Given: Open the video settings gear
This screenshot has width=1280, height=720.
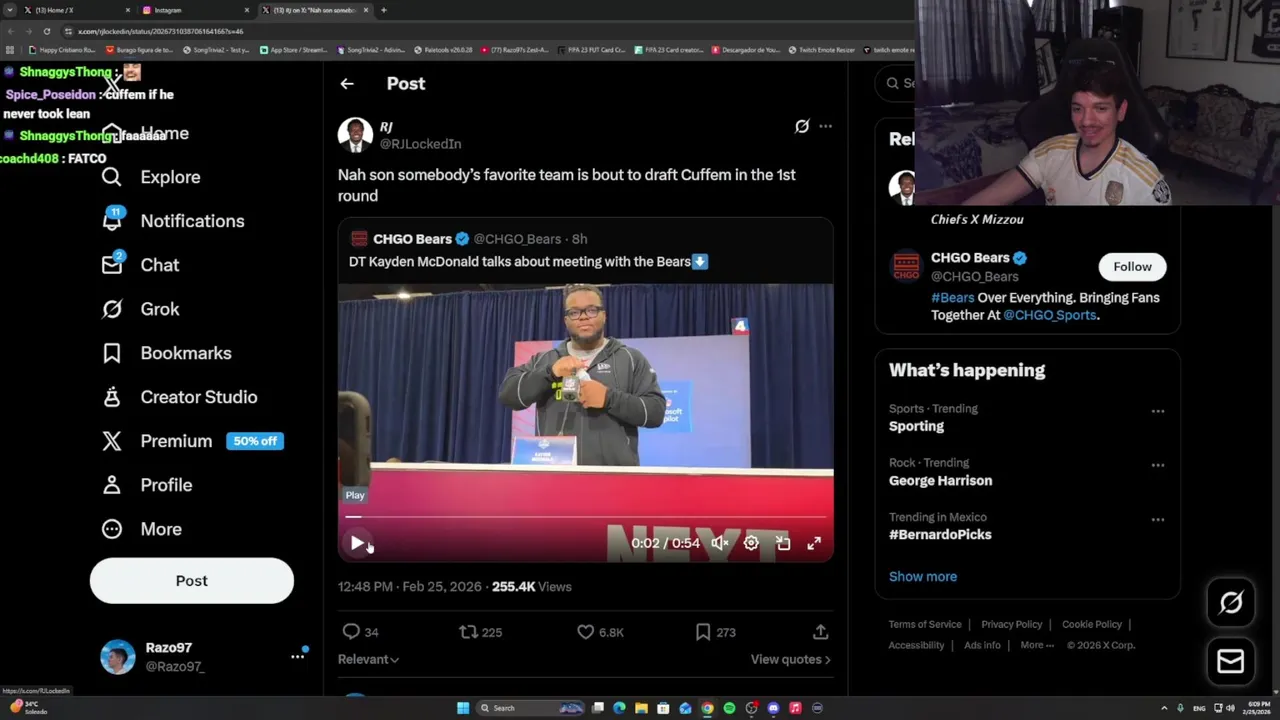Looking at the screenshot, I should click(751, 543).
